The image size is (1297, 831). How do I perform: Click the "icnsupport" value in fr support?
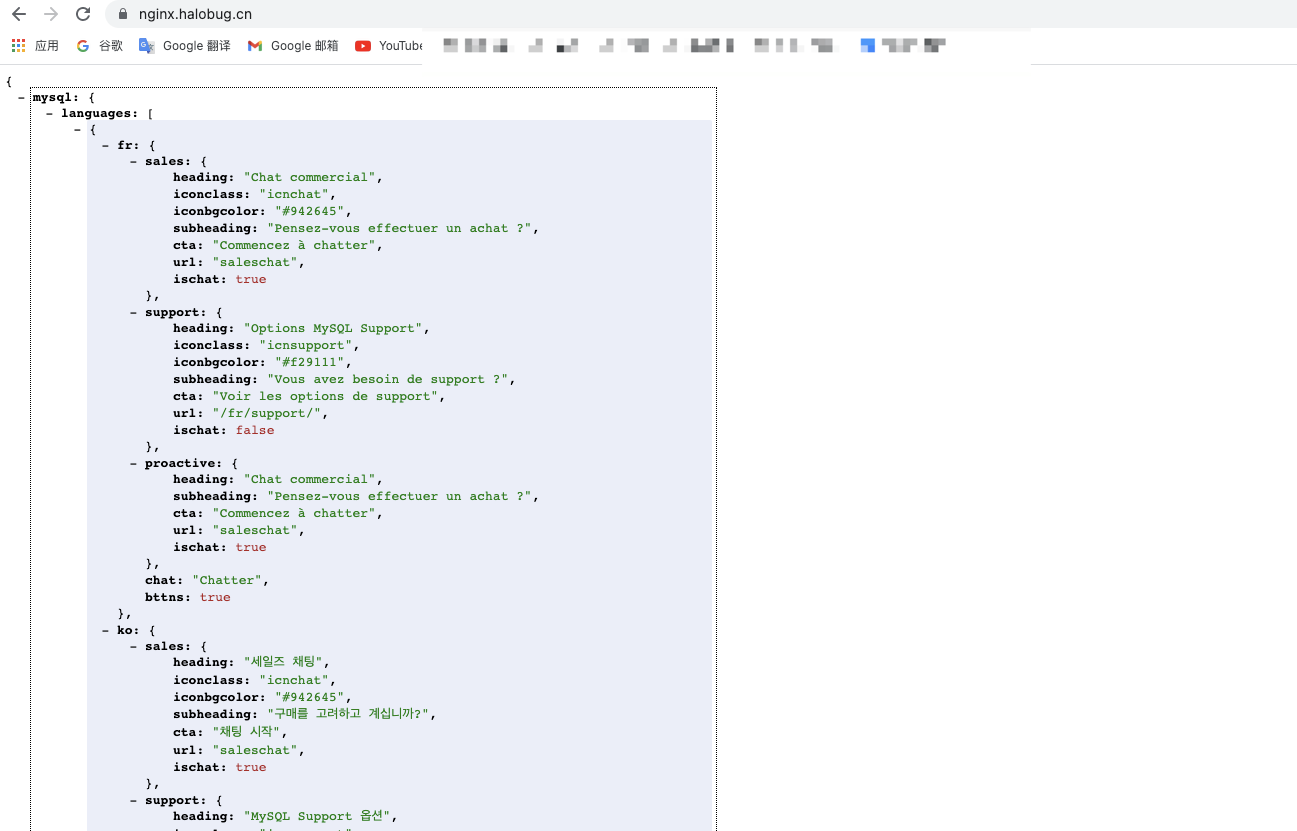305,345
